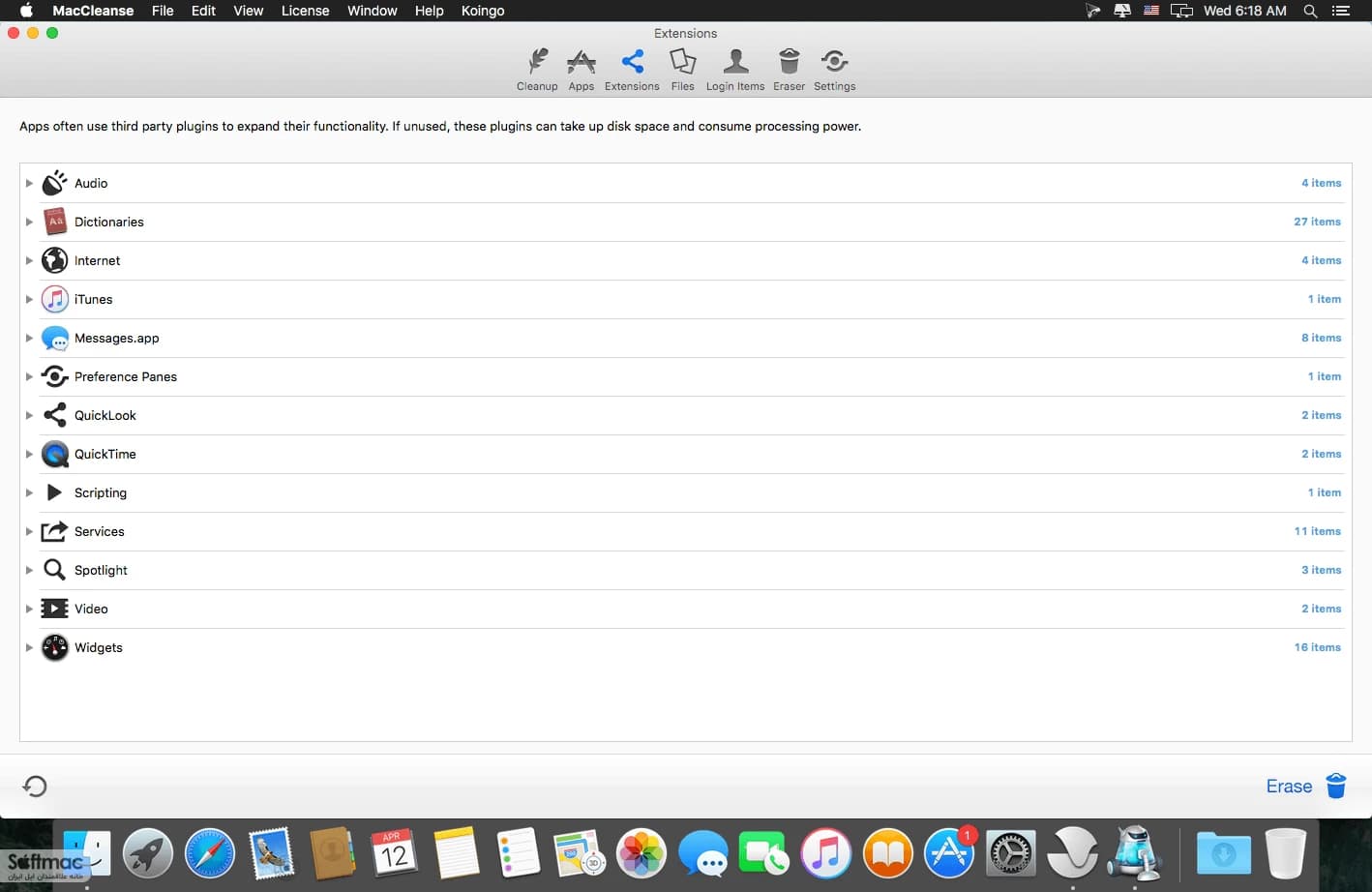Image resolution: width=1372 pixels, height=892 pixels.
Task: Open Safari from the Dock
Action: click(210, 853)
